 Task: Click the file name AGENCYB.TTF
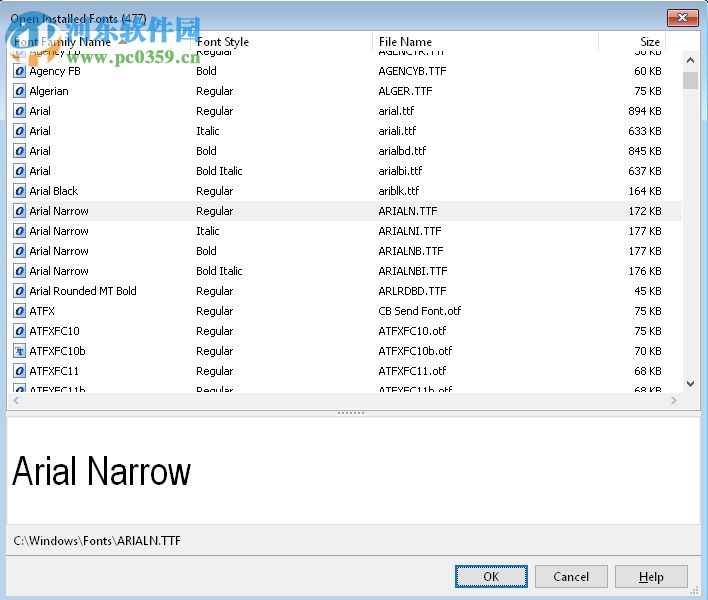click(x=412, y=71)
